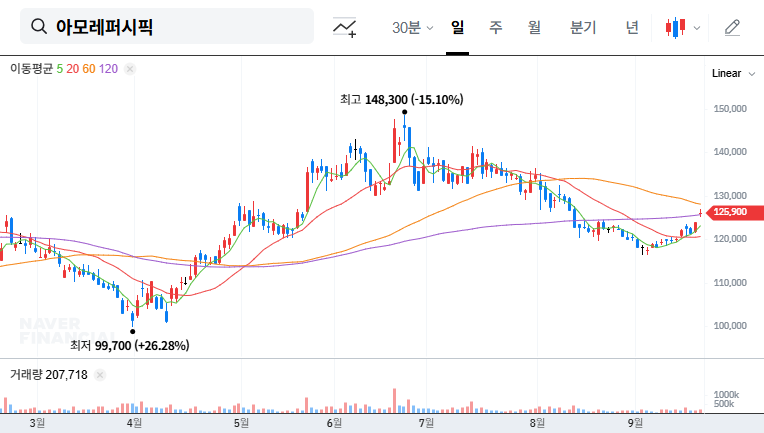Click the 아모레퍼시픽 search field

pyautogui.click(x=167, y=26)
